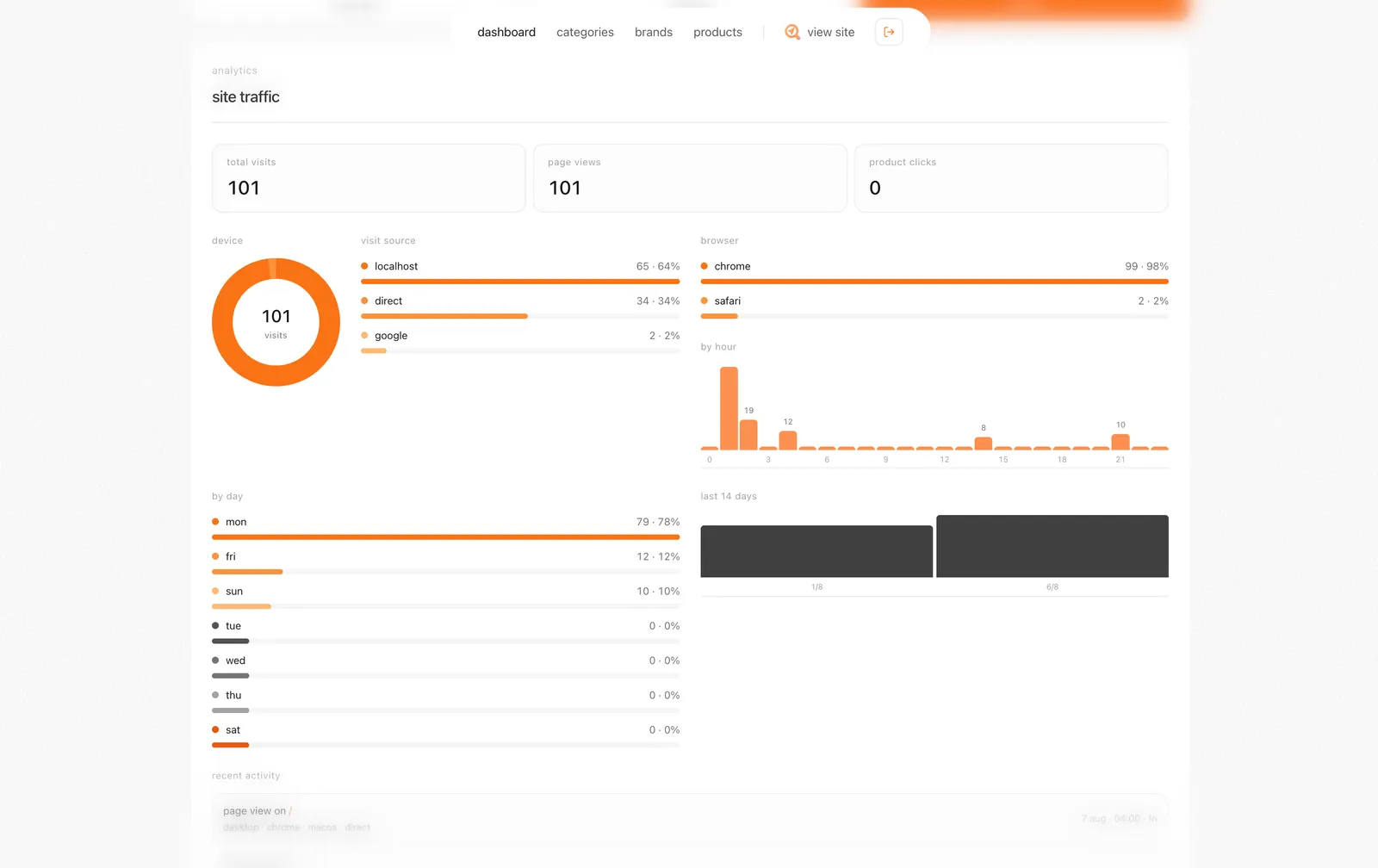This screenshot has height=868, width=1378.
Task: Click the safari browser label
Action: click(x=727, y=301)
